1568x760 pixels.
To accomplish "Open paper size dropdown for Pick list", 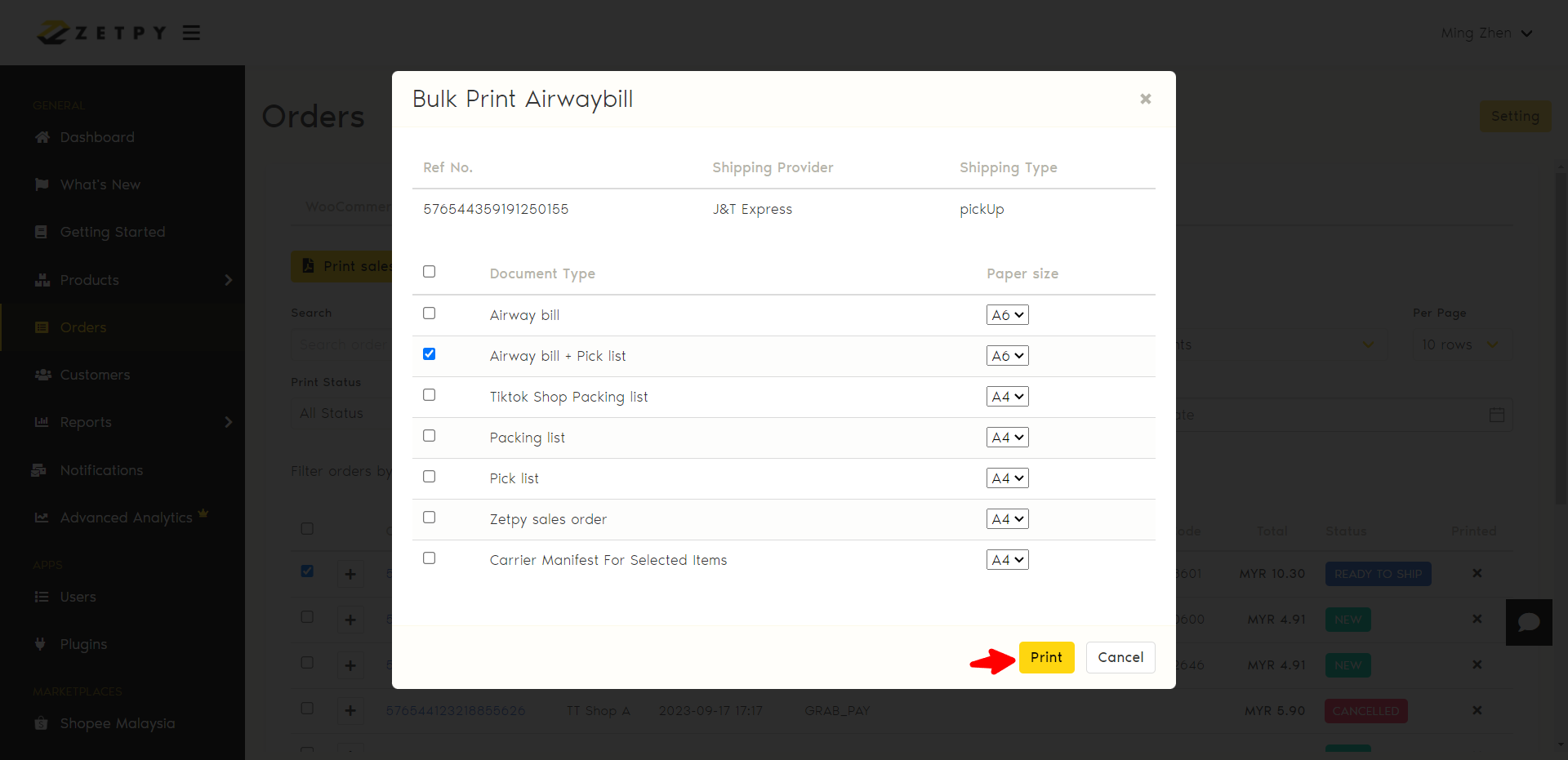I will click(x=1007, y=478).
